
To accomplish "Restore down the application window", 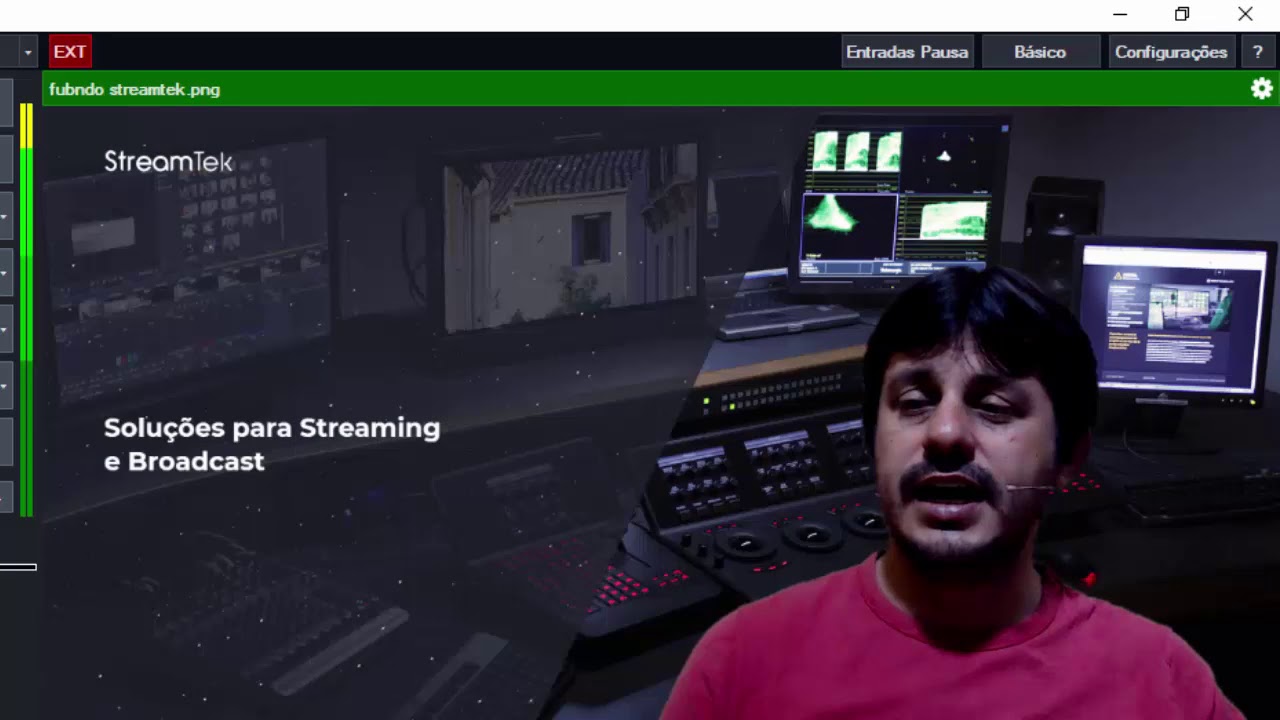I will pyautogui.click(x=1182, y=14).
